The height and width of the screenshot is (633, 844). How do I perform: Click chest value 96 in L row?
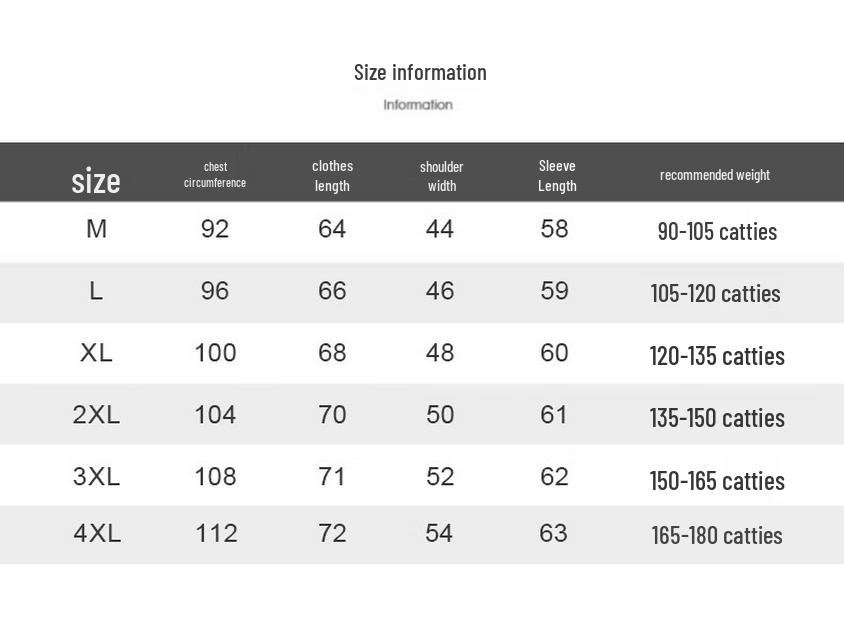215,291
